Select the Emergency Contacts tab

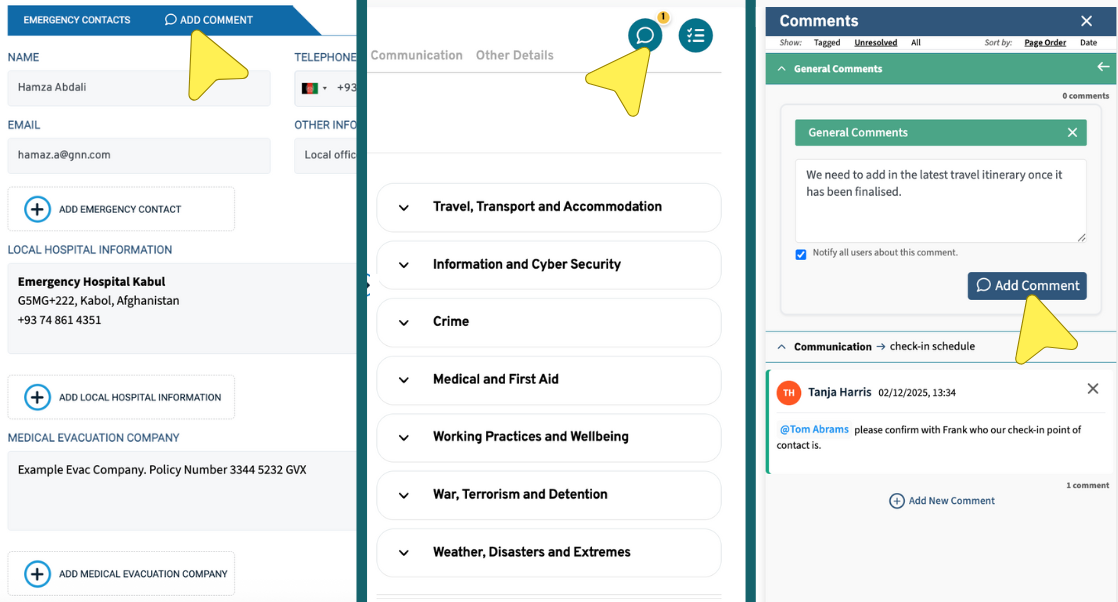click(x=77, y=20)
